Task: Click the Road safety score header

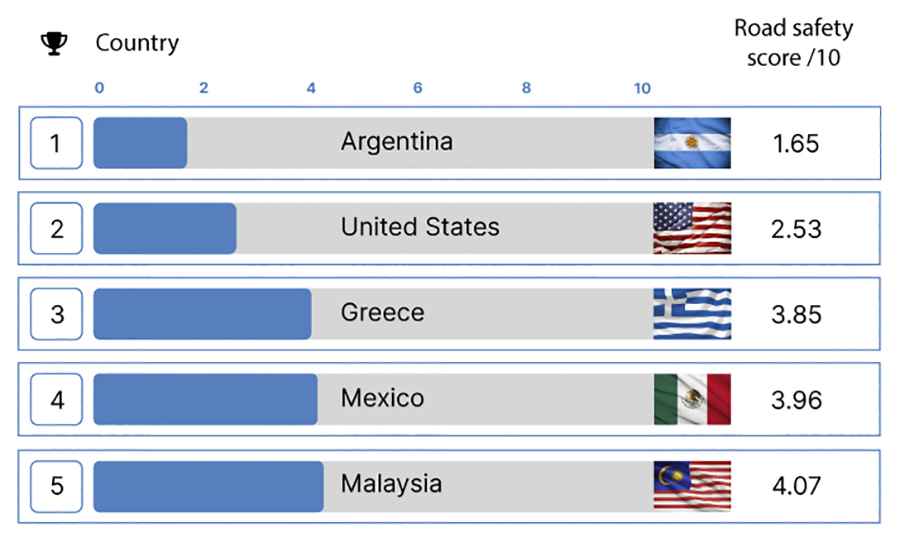Action: coord(794,43)
